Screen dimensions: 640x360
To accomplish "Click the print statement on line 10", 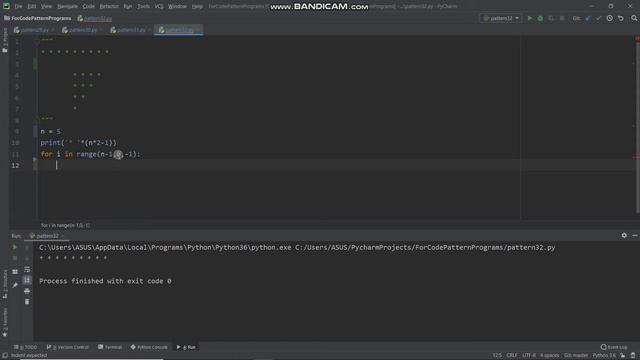I will click(78, 143).
